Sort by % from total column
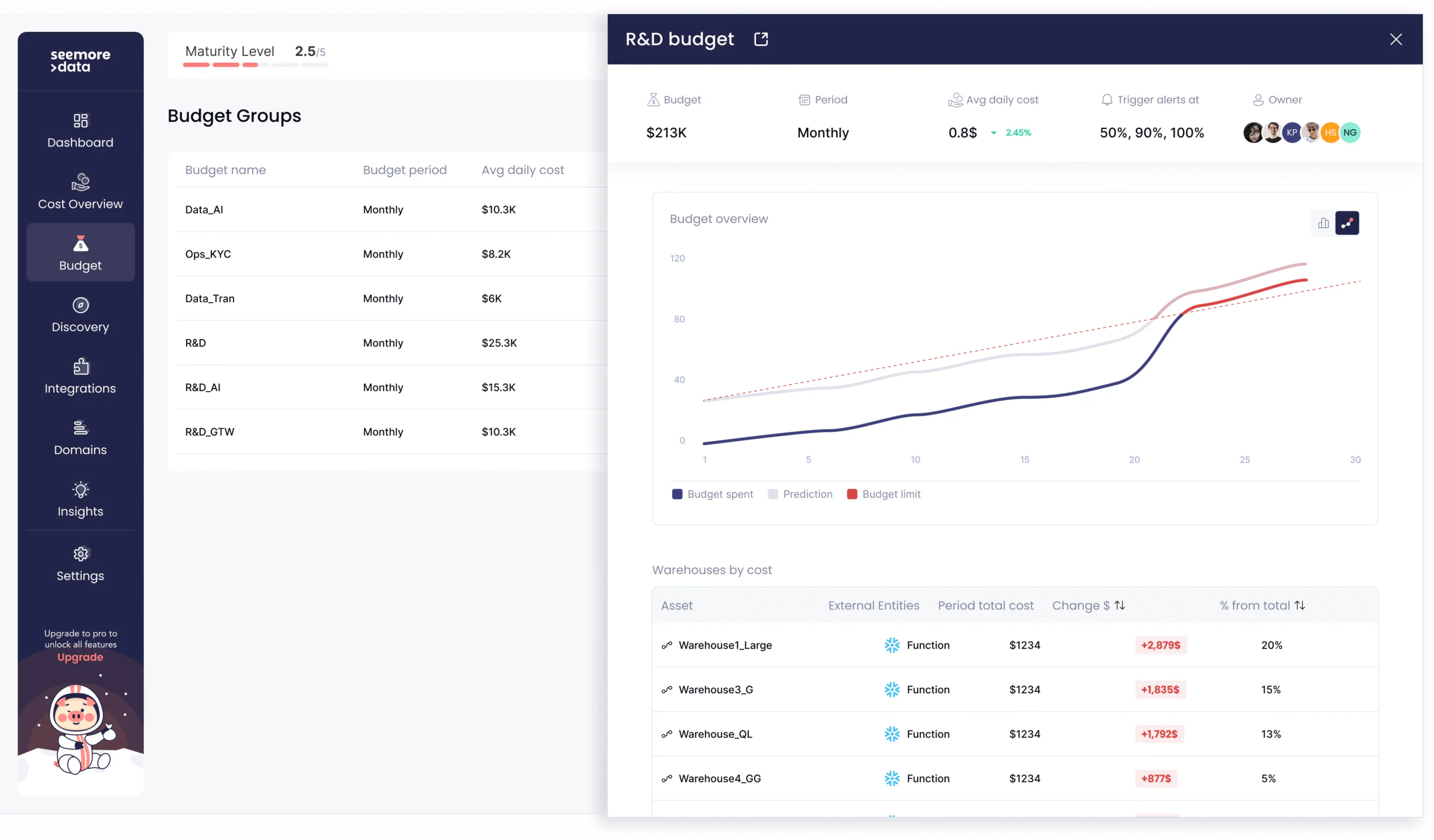The width and height of the screenshot is (1434, 840). click(1300, 605)
